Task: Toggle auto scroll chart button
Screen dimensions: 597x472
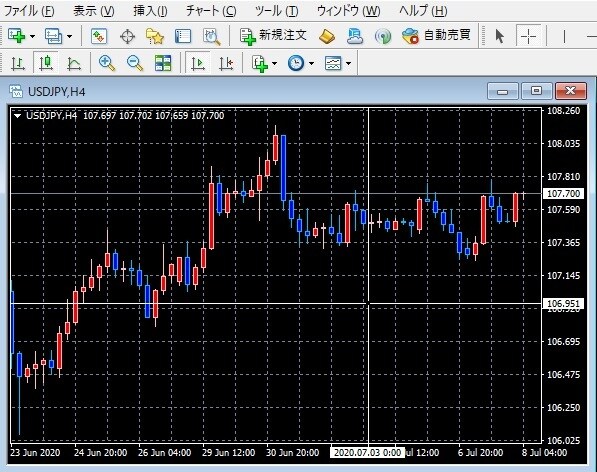Action: click(x=198, y=63)
